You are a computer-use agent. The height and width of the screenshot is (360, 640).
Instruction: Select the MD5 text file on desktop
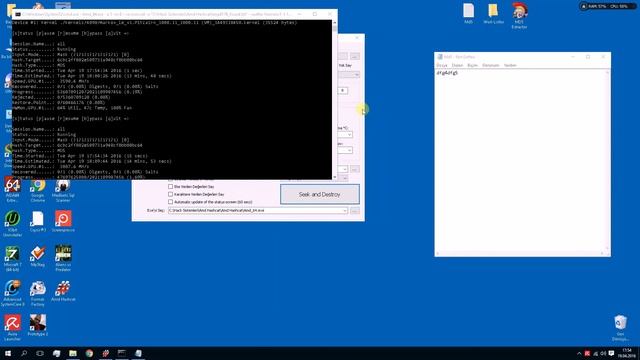[x=469, y=13]
